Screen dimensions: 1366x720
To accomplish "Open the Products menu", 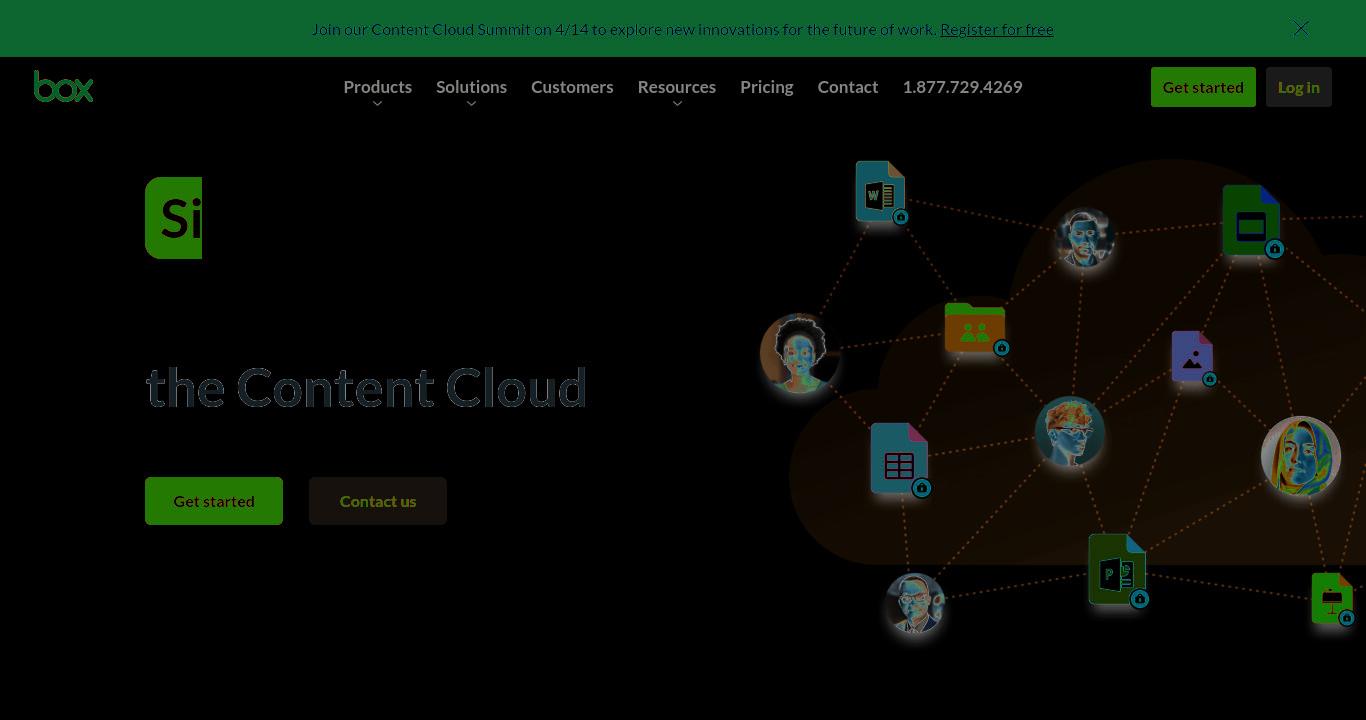I will click(x=377, y=87).
